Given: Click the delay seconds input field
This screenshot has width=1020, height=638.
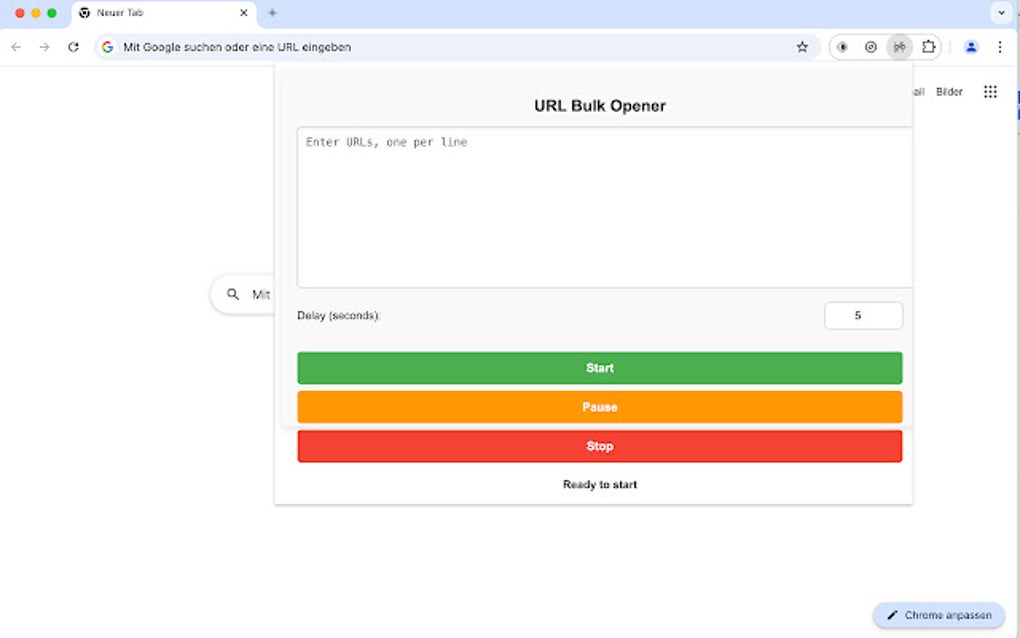Looking at the screenshot, I should point(863,315).
